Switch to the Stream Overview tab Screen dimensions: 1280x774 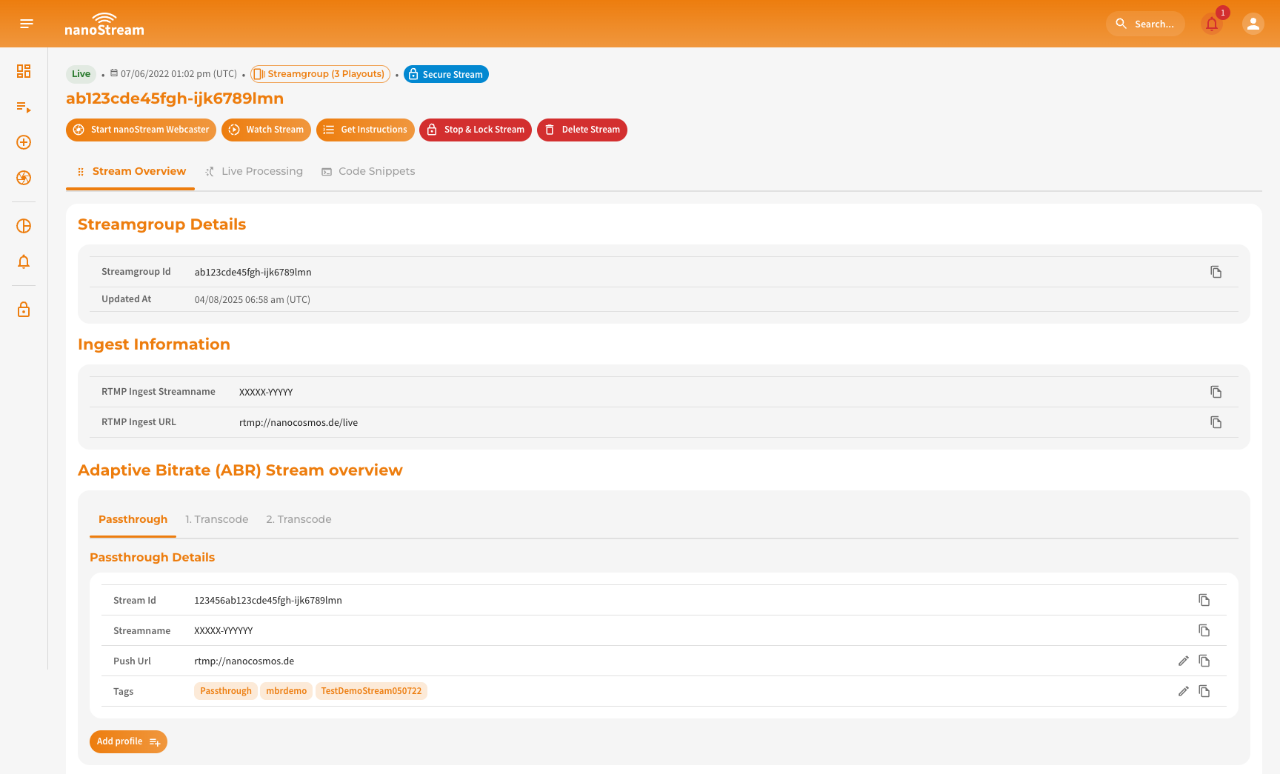[x=130, y=172]
